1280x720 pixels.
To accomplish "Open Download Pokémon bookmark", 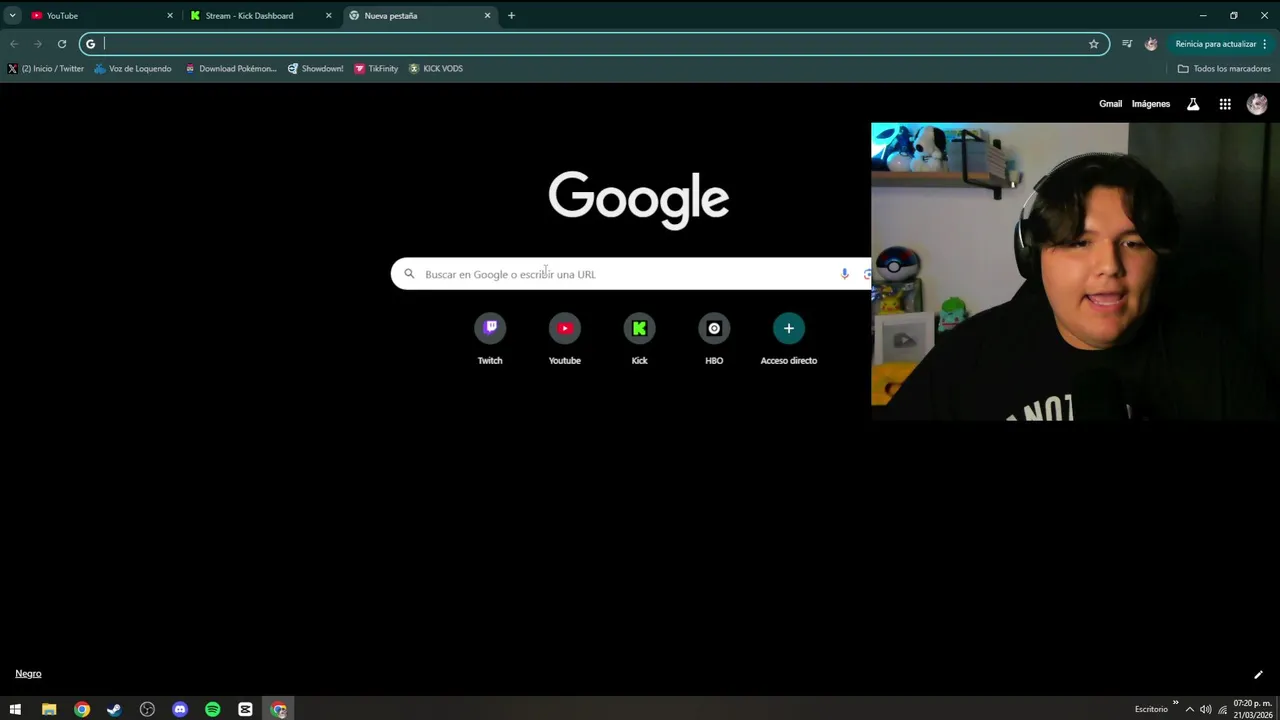I will pos(231,69).
